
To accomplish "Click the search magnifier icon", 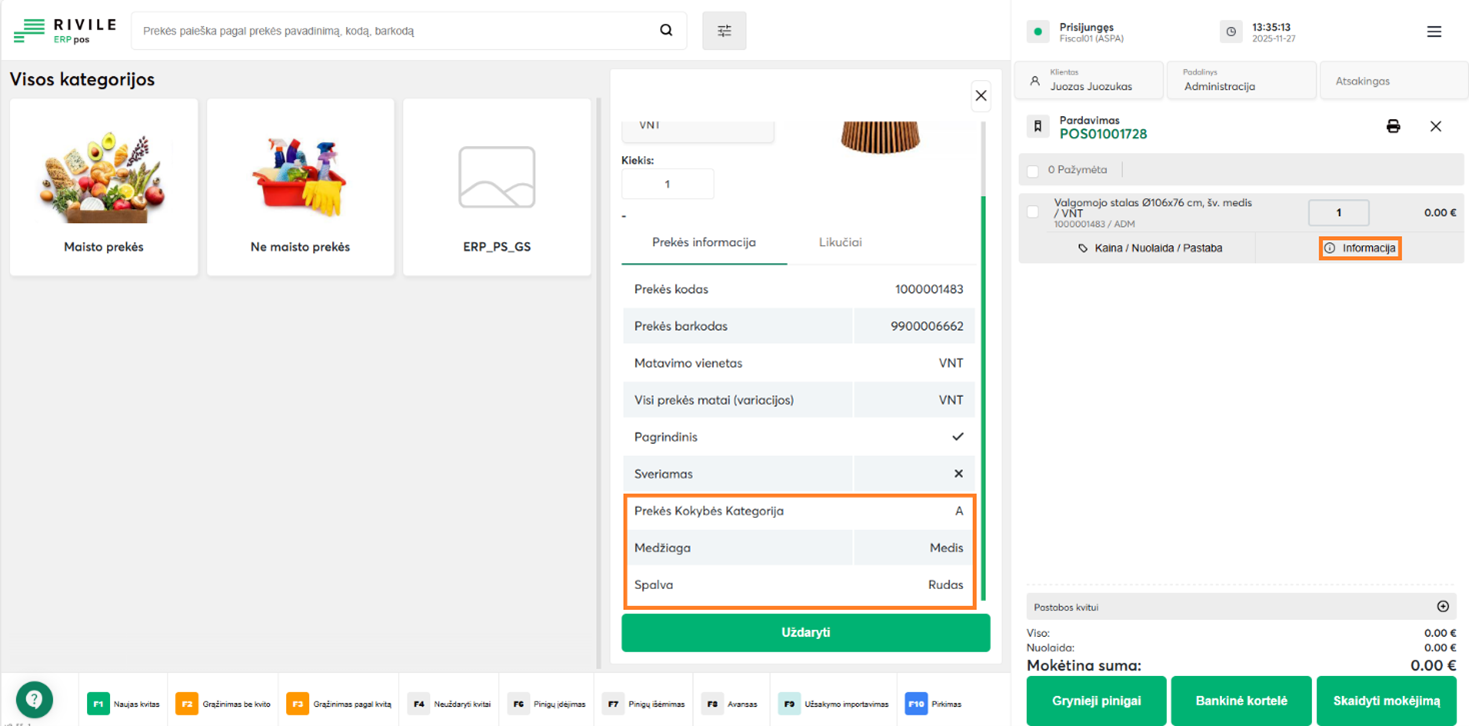I will coord(666,31).
